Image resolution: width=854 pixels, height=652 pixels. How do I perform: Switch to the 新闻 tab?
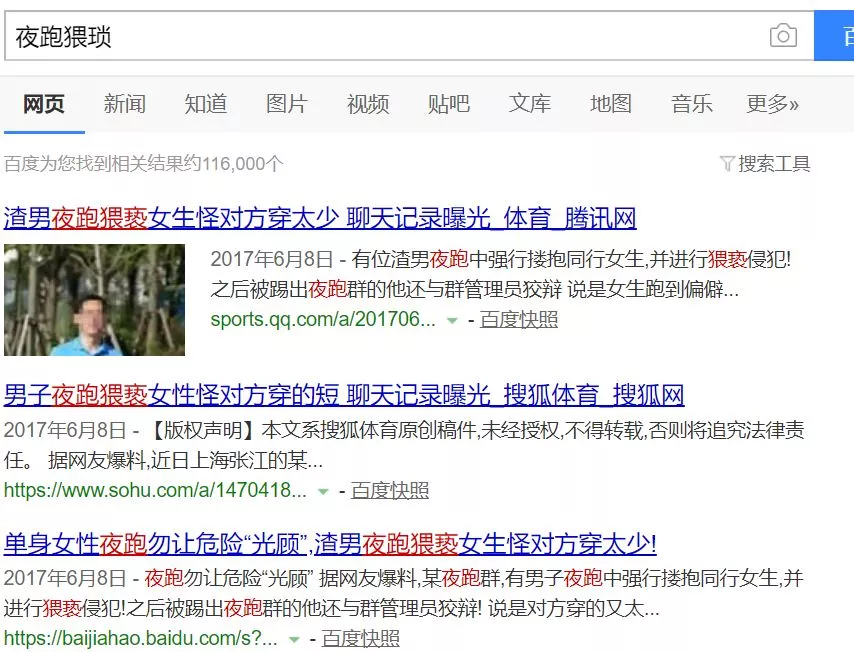[125, 103]
